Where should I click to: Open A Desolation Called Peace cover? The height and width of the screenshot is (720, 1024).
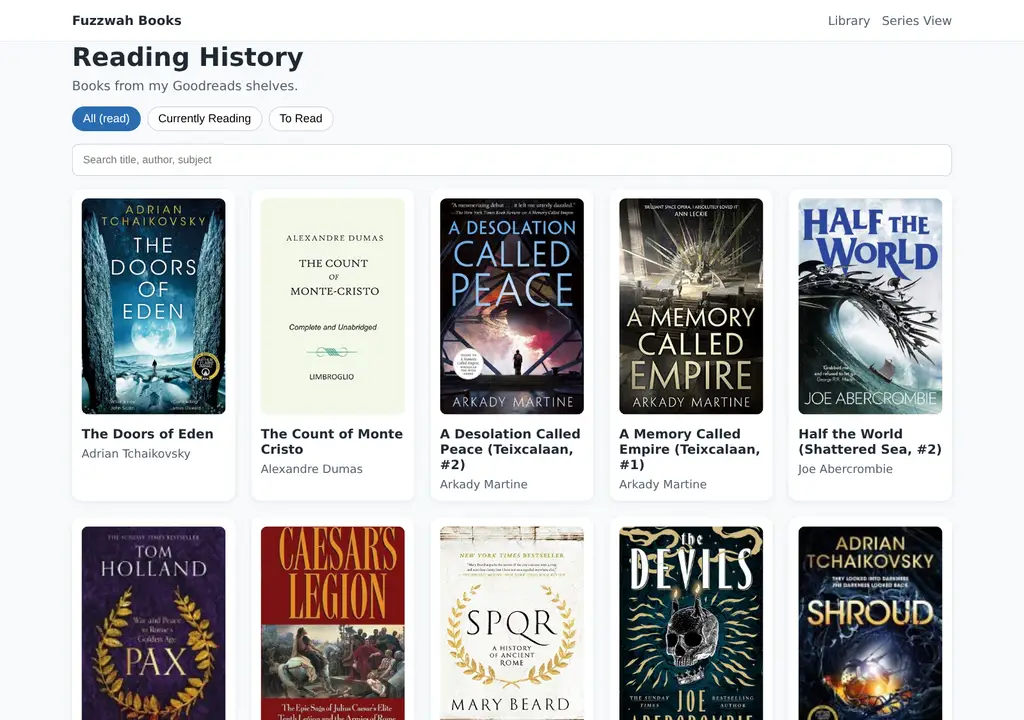click(x=511, y=306)
